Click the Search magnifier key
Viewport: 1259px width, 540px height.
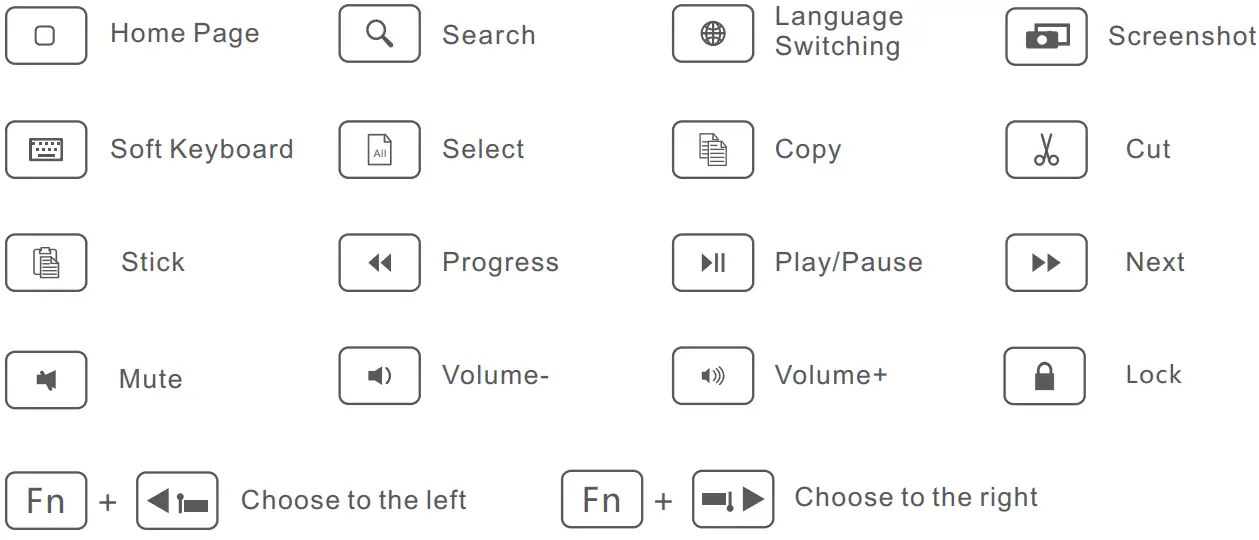pos(379,35)
